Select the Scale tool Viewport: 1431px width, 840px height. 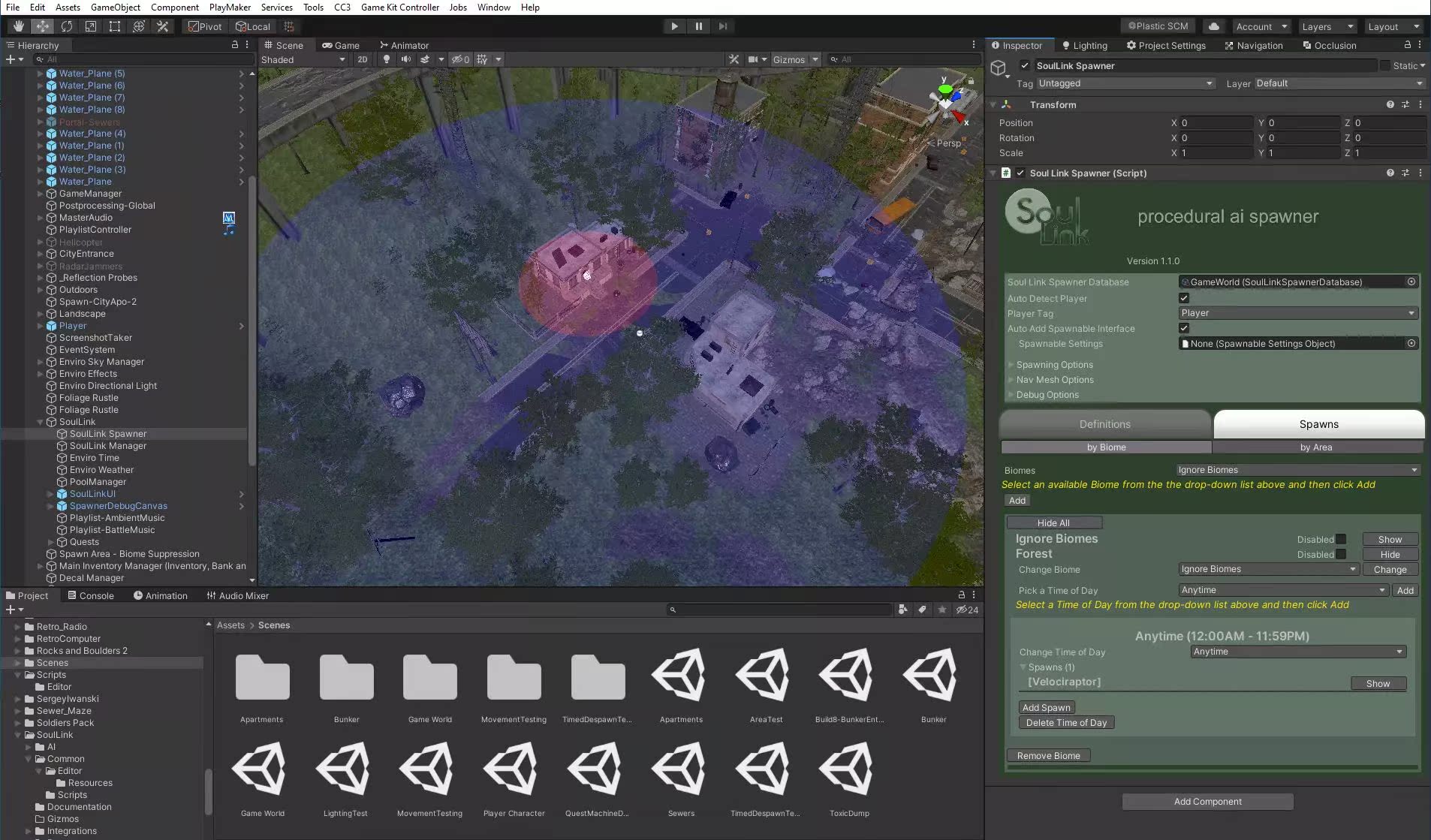click(91, 26)
